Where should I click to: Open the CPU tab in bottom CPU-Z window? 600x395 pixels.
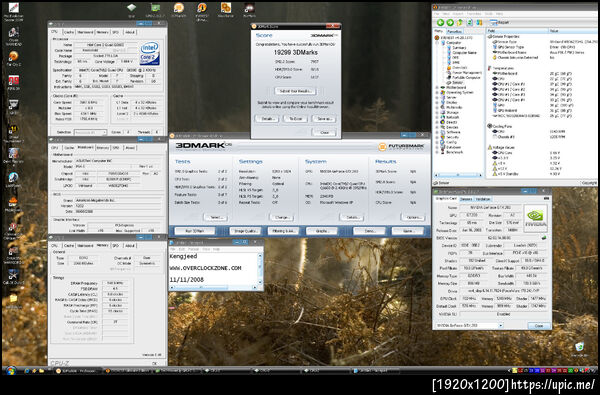point(55,245)
